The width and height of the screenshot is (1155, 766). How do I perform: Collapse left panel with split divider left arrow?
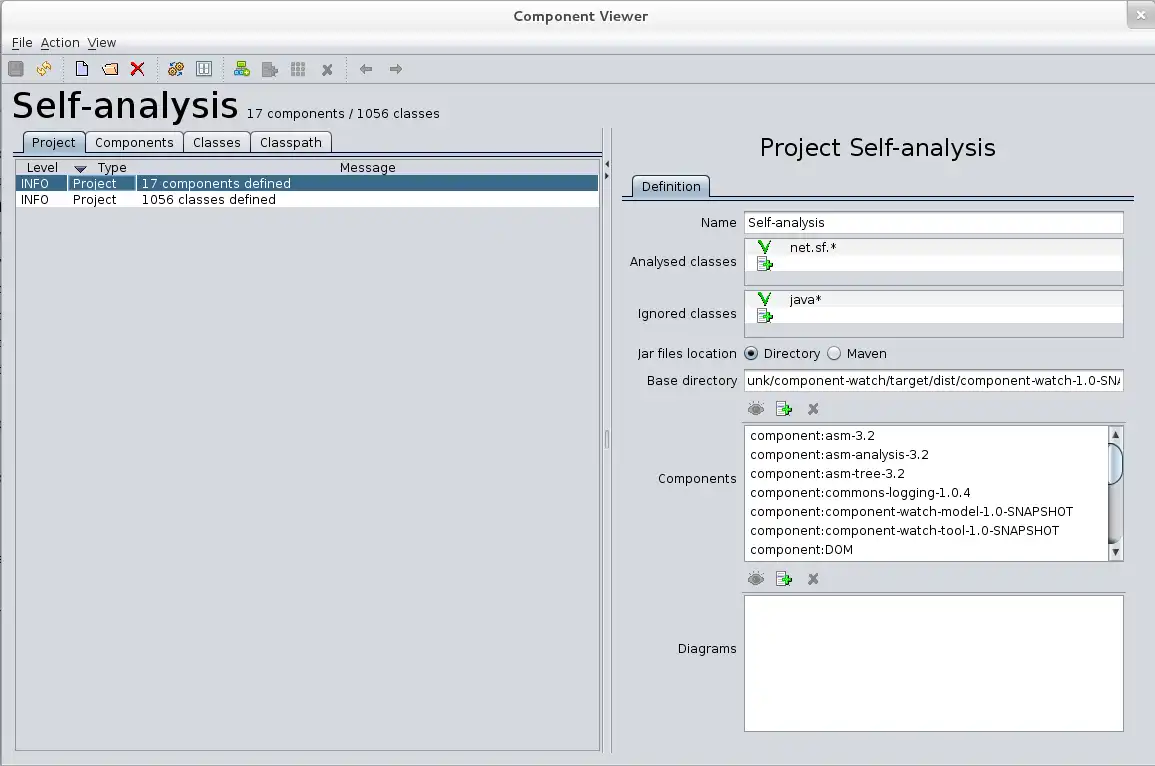[x=607, y=164]
